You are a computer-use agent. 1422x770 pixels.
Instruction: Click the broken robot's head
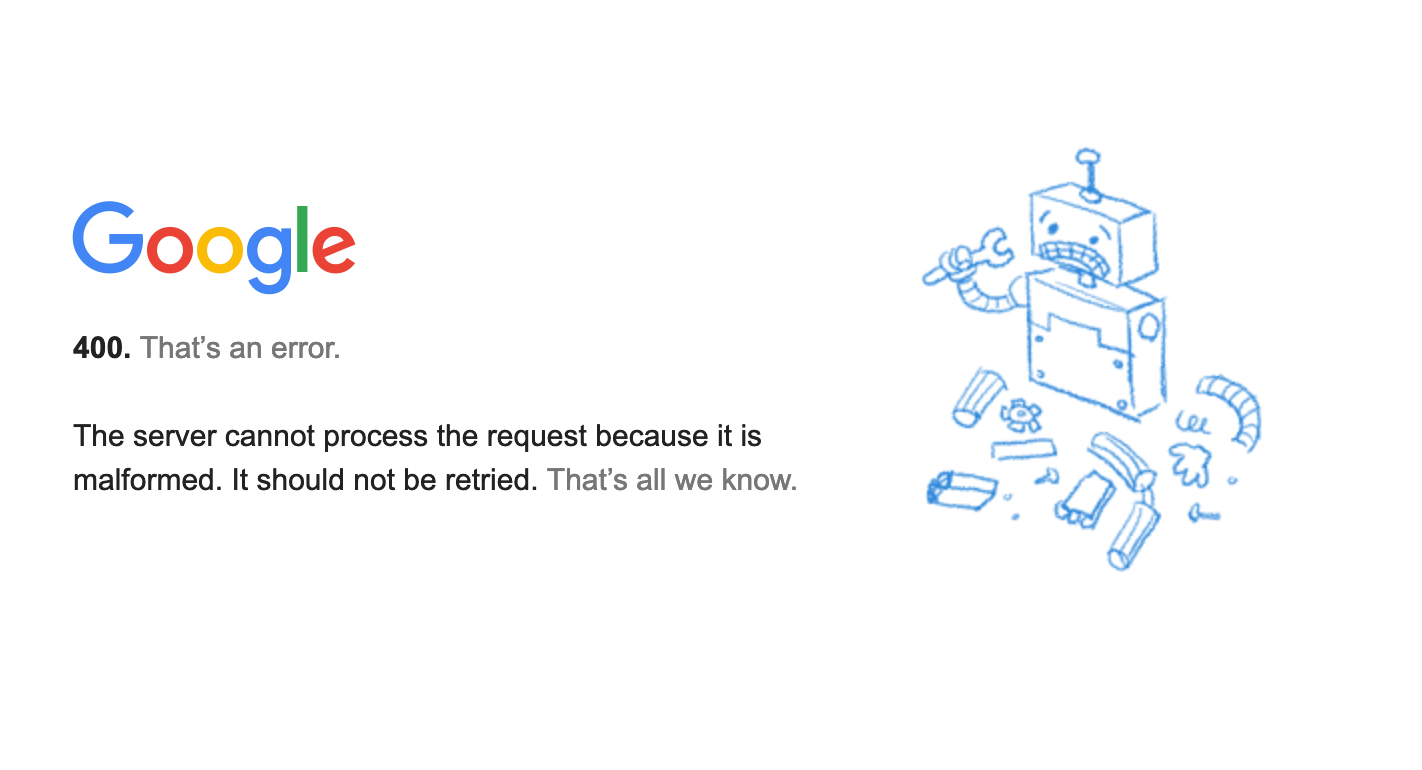click(1092, 234)
